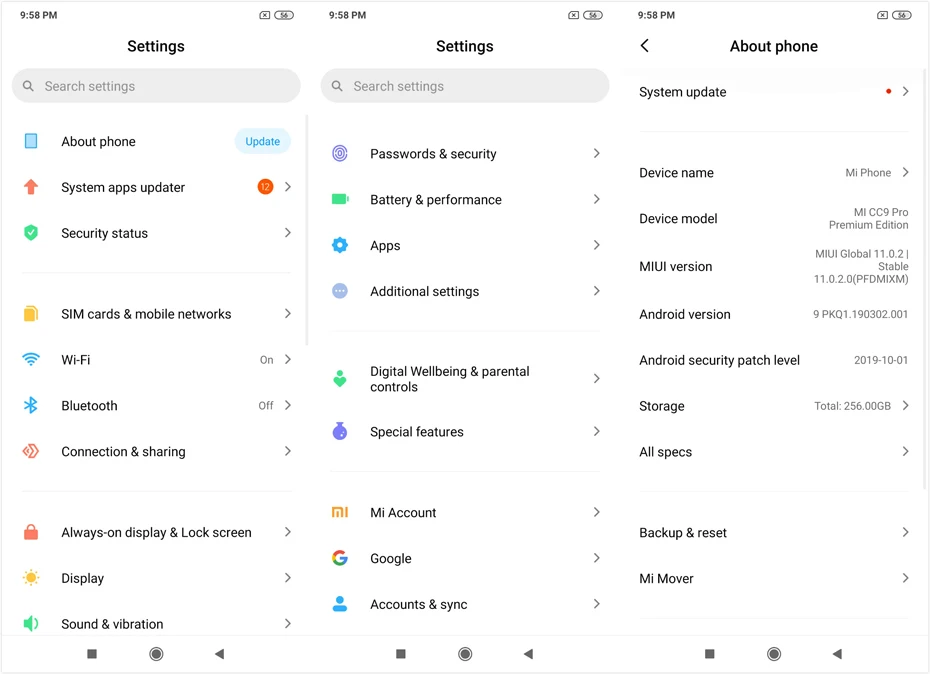
Task: Open Bluetooth row chevron
Action: (x=288, y=405)
